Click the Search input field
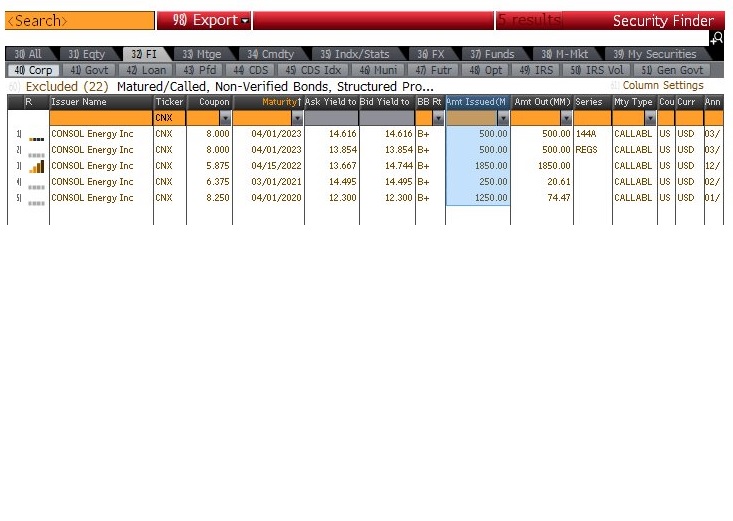Screen dimensions: 733x521 (79, 21)
